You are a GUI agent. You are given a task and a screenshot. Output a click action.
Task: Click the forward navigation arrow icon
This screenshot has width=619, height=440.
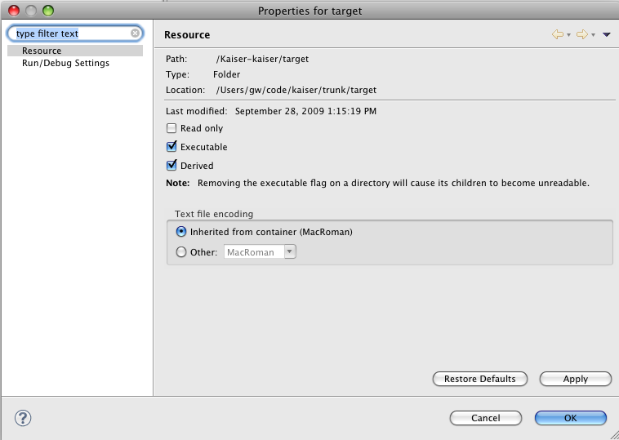tap(582, 35)
